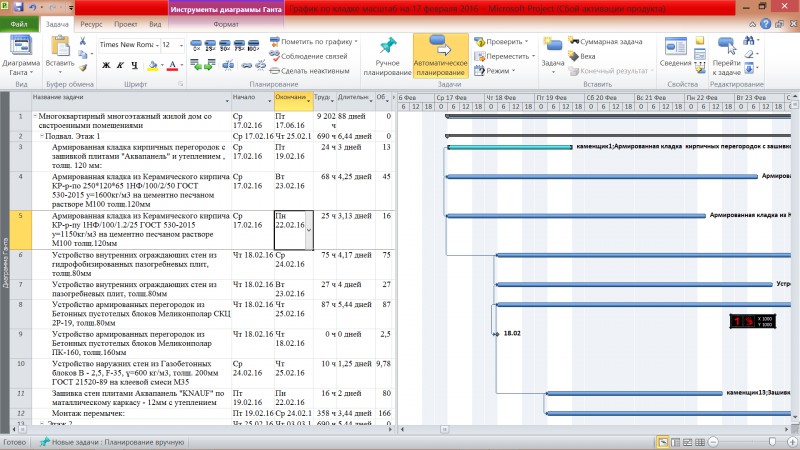Collapse Многоквартирный жилой дом summary task

coord(35,116)
